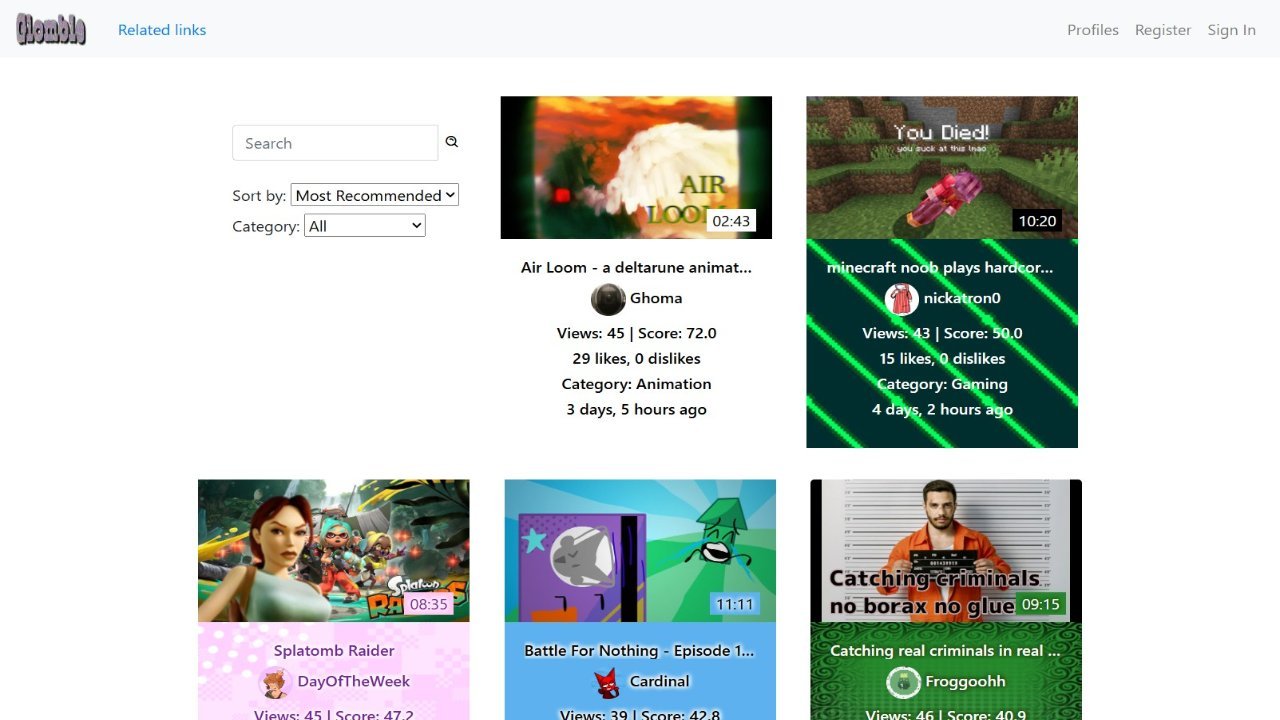Play the minecraft You Died thumbnail
This screenshot has width=1280, height=720.
pyautogui.click(x=942, y=167)
